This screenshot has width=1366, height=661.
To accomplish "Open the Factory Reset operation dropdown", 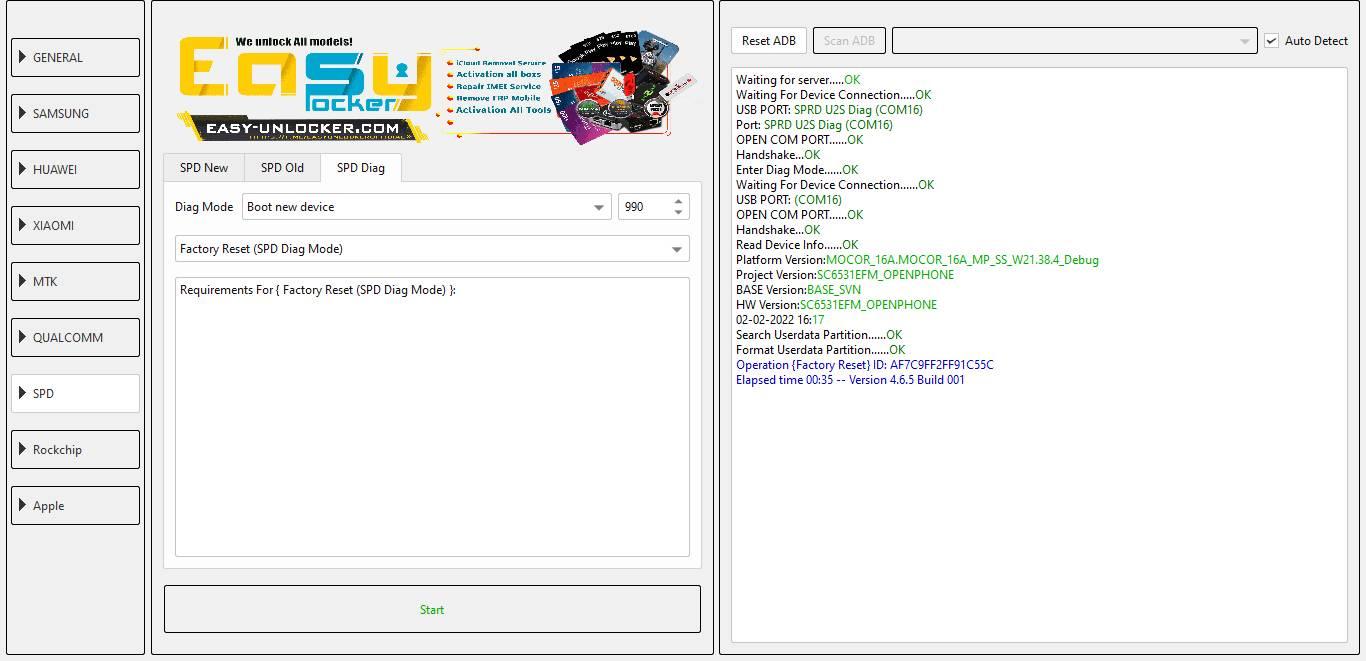I will click(432, 249).
